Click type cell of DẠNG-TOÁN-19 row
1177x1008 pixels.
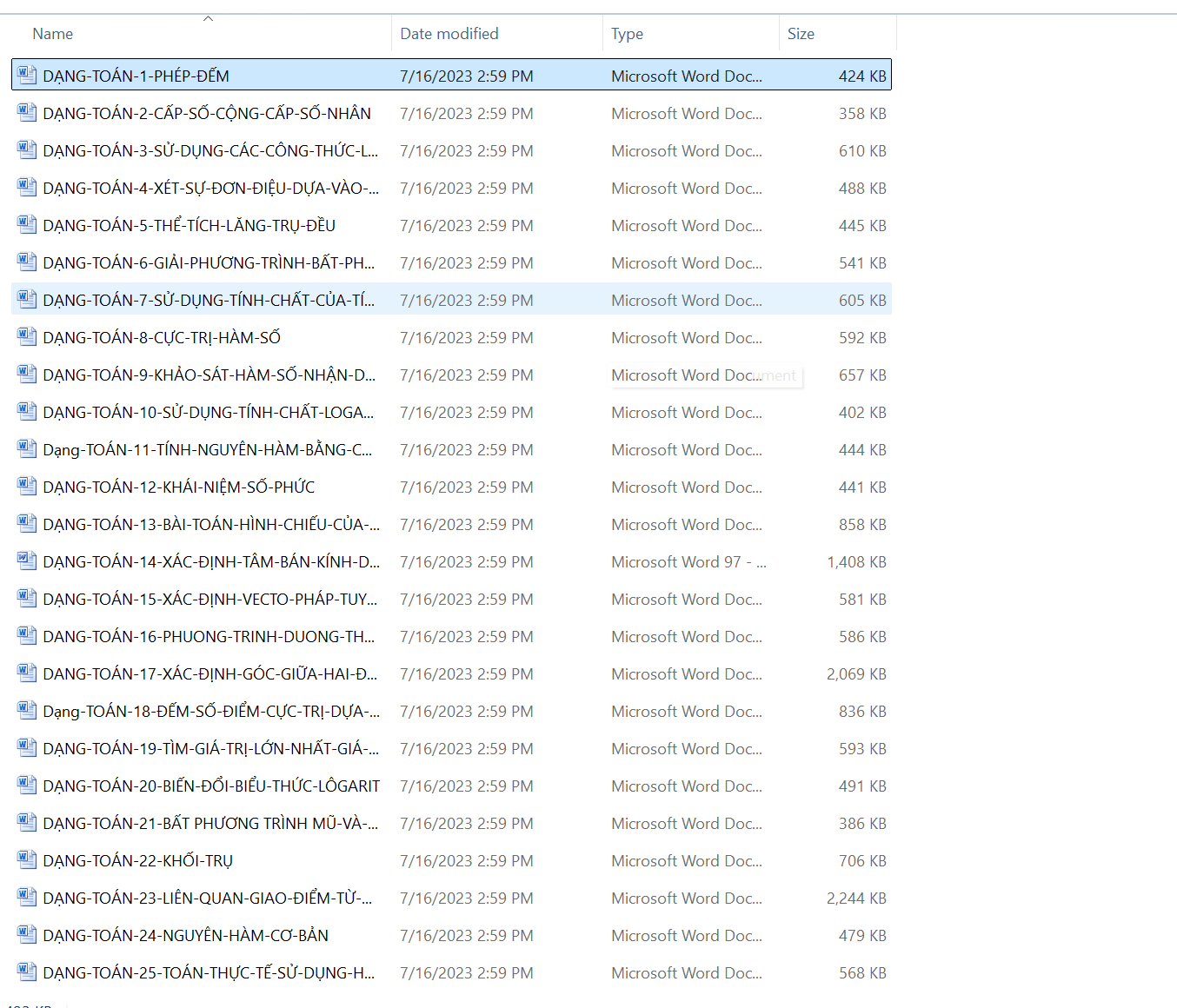(x=687, y=748)
